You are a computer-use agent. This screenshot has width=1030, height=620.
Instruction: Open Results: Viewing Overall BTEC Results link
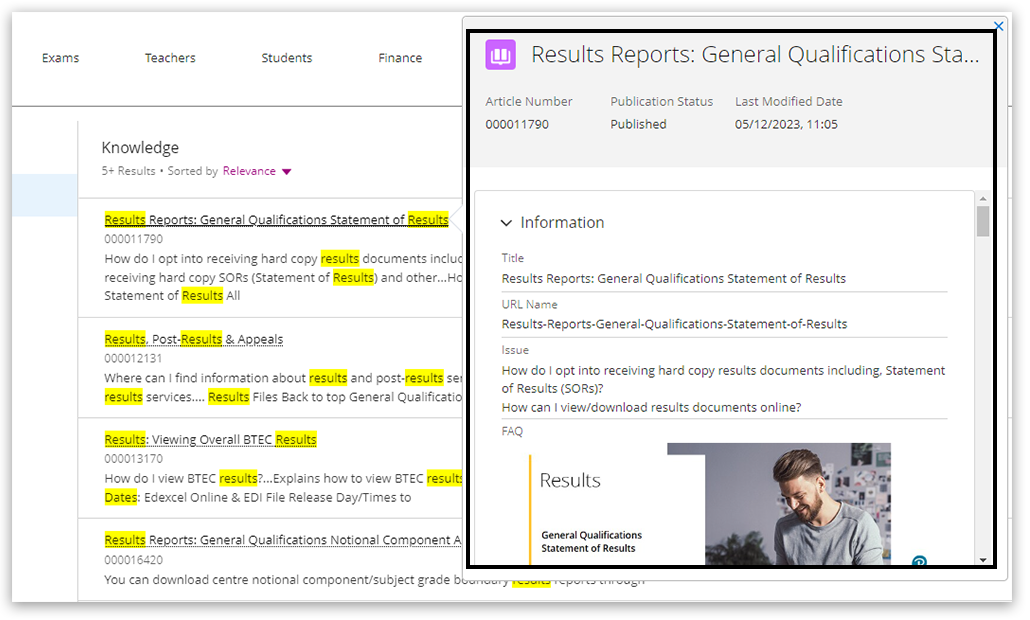click(210, 440)
